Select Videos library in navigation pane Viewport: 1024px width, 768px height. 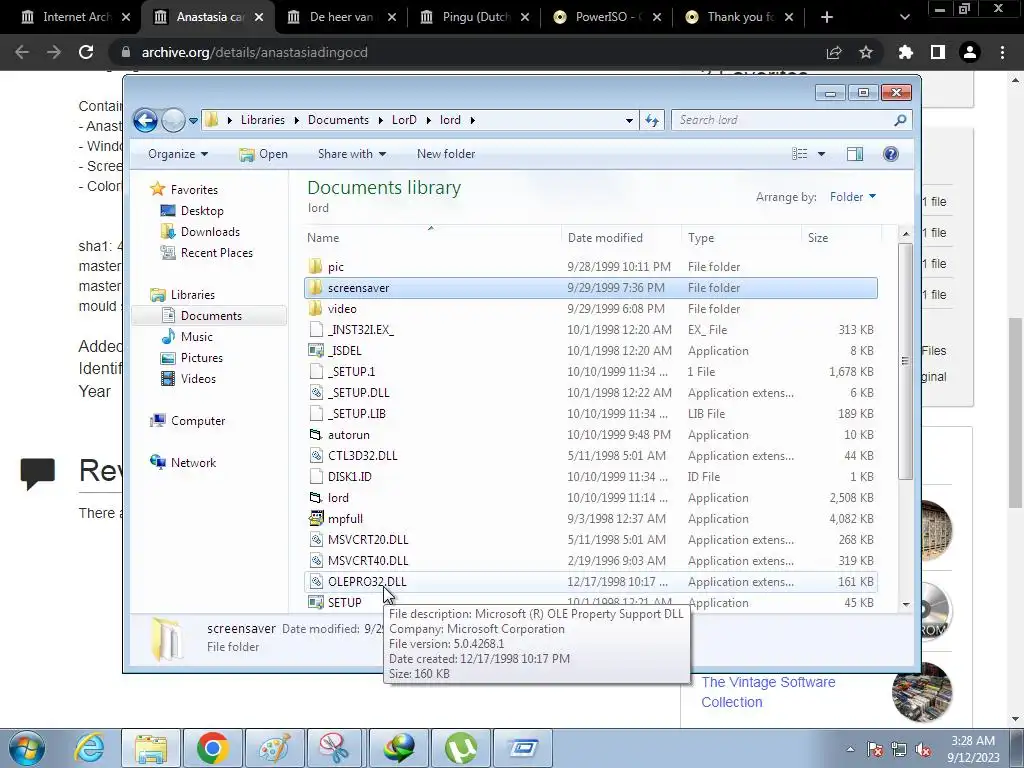point(198,379)
